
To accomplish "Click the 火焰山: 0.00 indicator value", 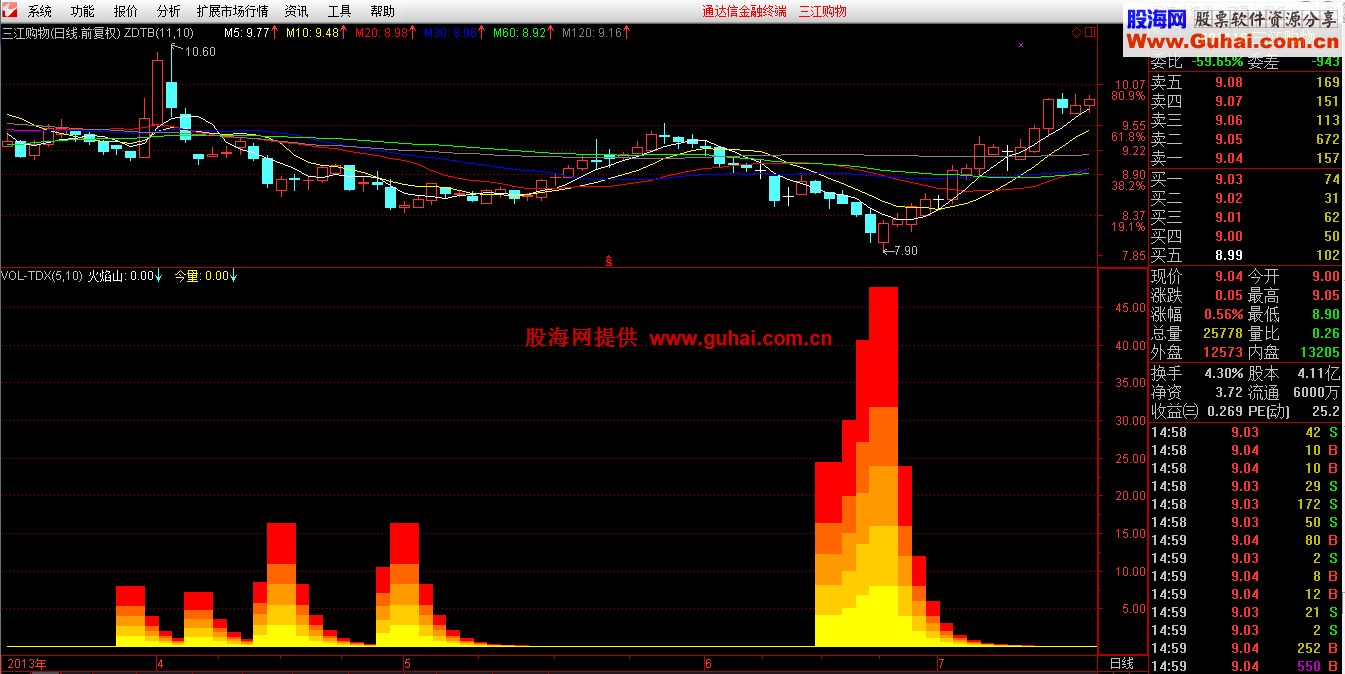I will (x=120, y=275).
